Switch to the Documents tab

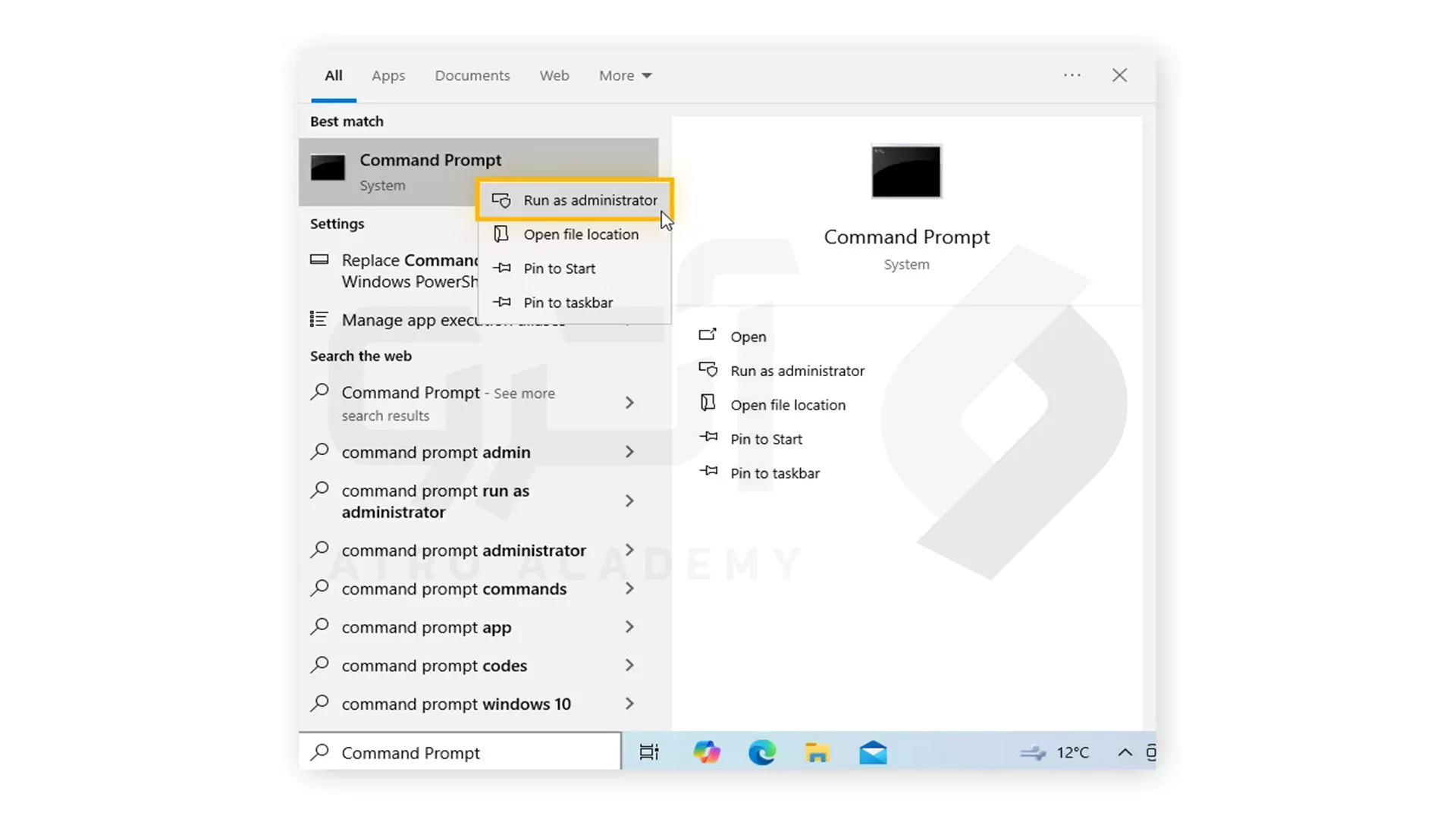pyautogui.click(x=472, y=75)
